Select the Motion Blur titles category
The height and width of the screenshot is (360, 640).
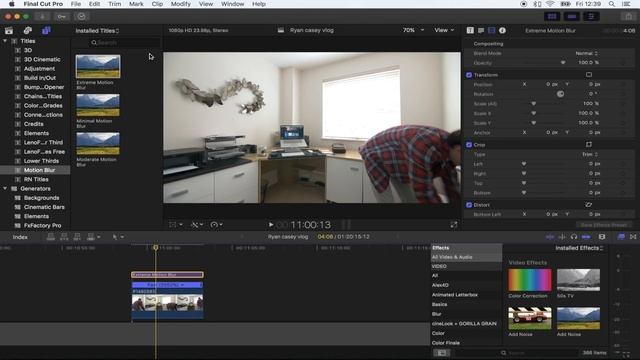[x=39, y=170]
